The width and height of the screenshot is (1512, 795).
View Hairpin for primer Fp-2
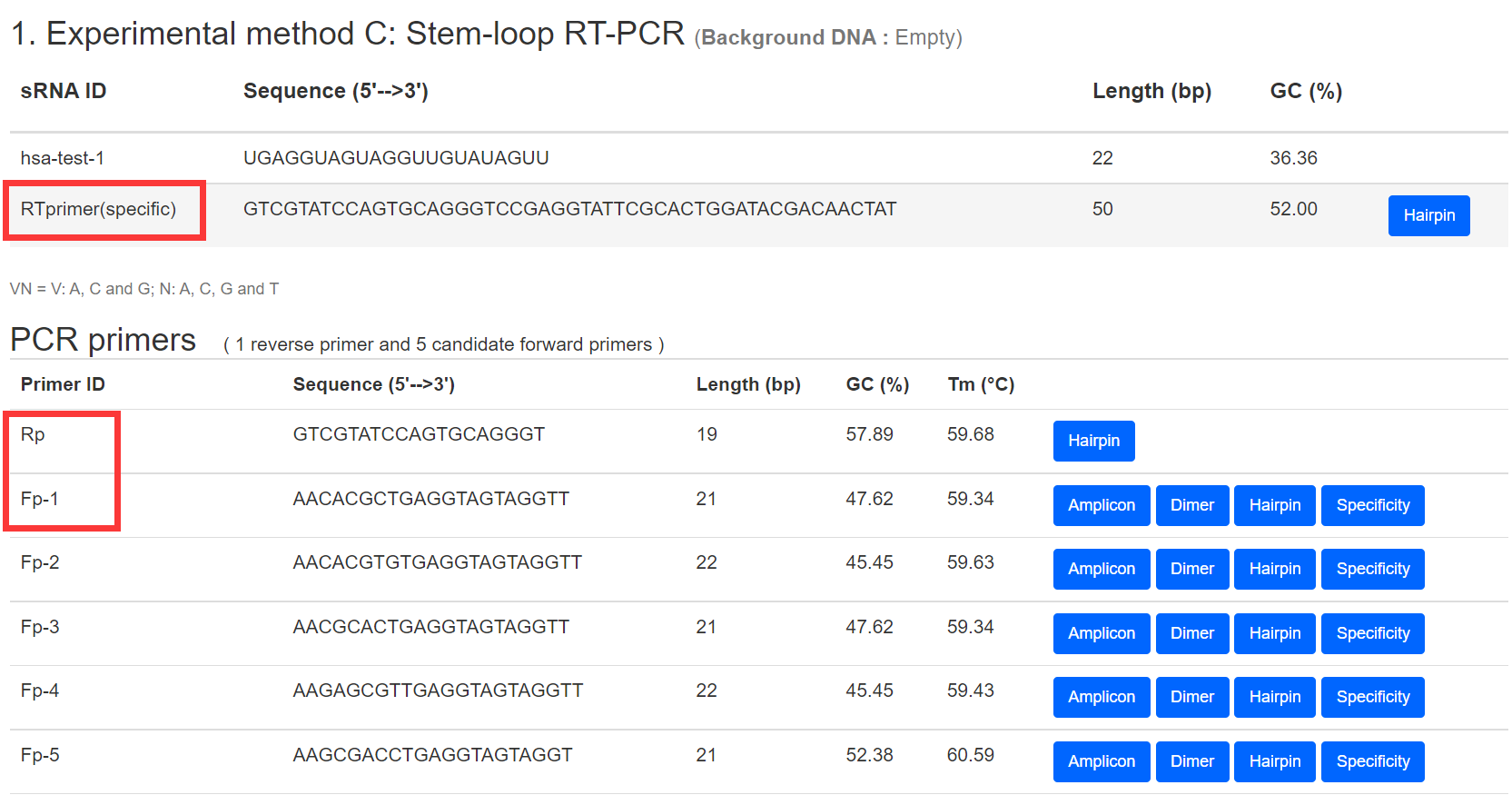[1275, 570]
